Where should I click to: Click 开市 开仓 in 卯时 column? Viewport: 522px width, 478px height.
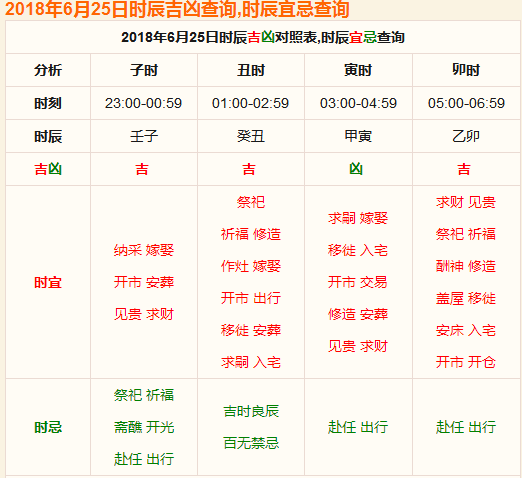[x=466, y=362]
